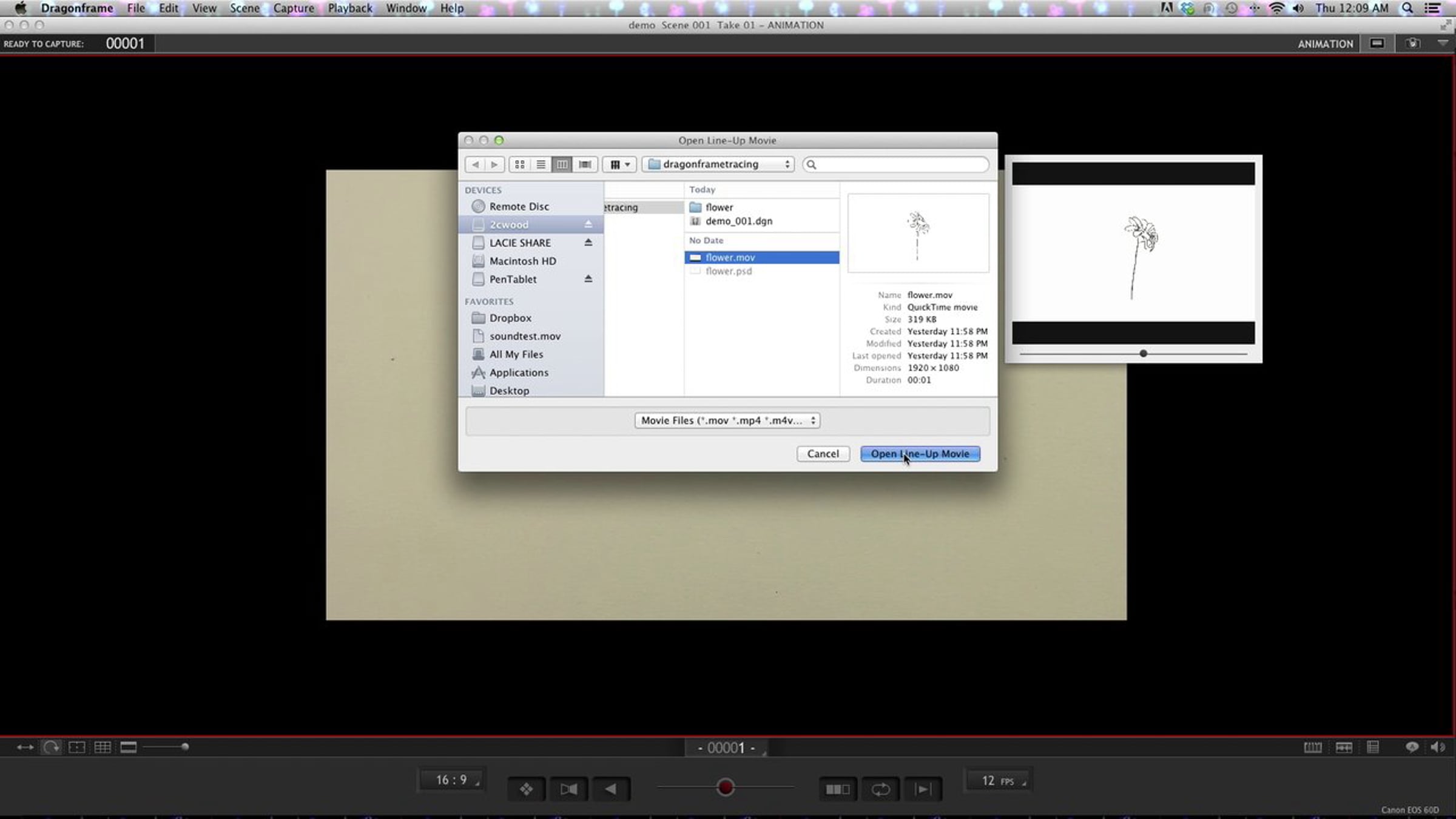Open the speech bubble notes icon
This screenshot has height=819, width=1456.
coord(1412,747)
